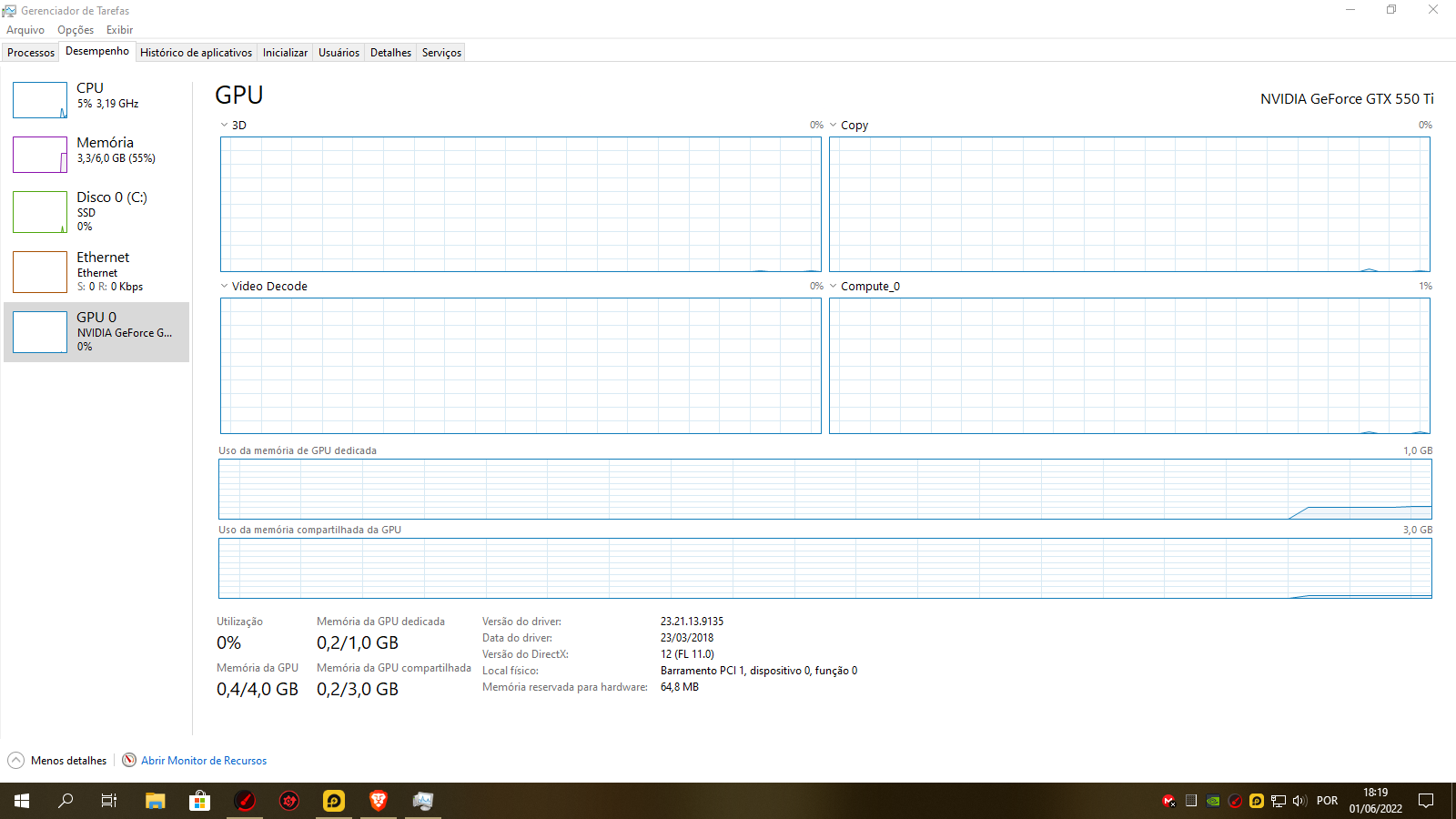The width and height of the screenshot is (1456, 819).
Task: Open the Detalhes tab
Action: (390, 53)
